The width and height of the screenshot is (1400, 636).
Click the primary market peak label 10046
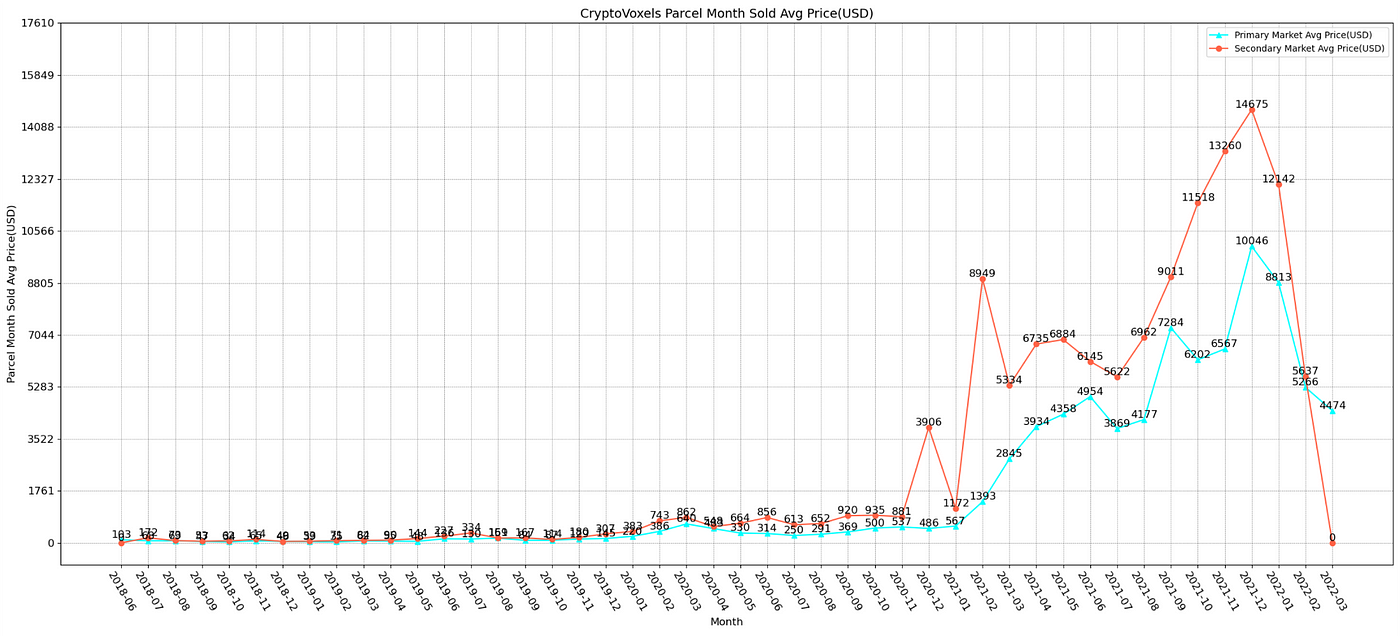[x=1251, y=241]
